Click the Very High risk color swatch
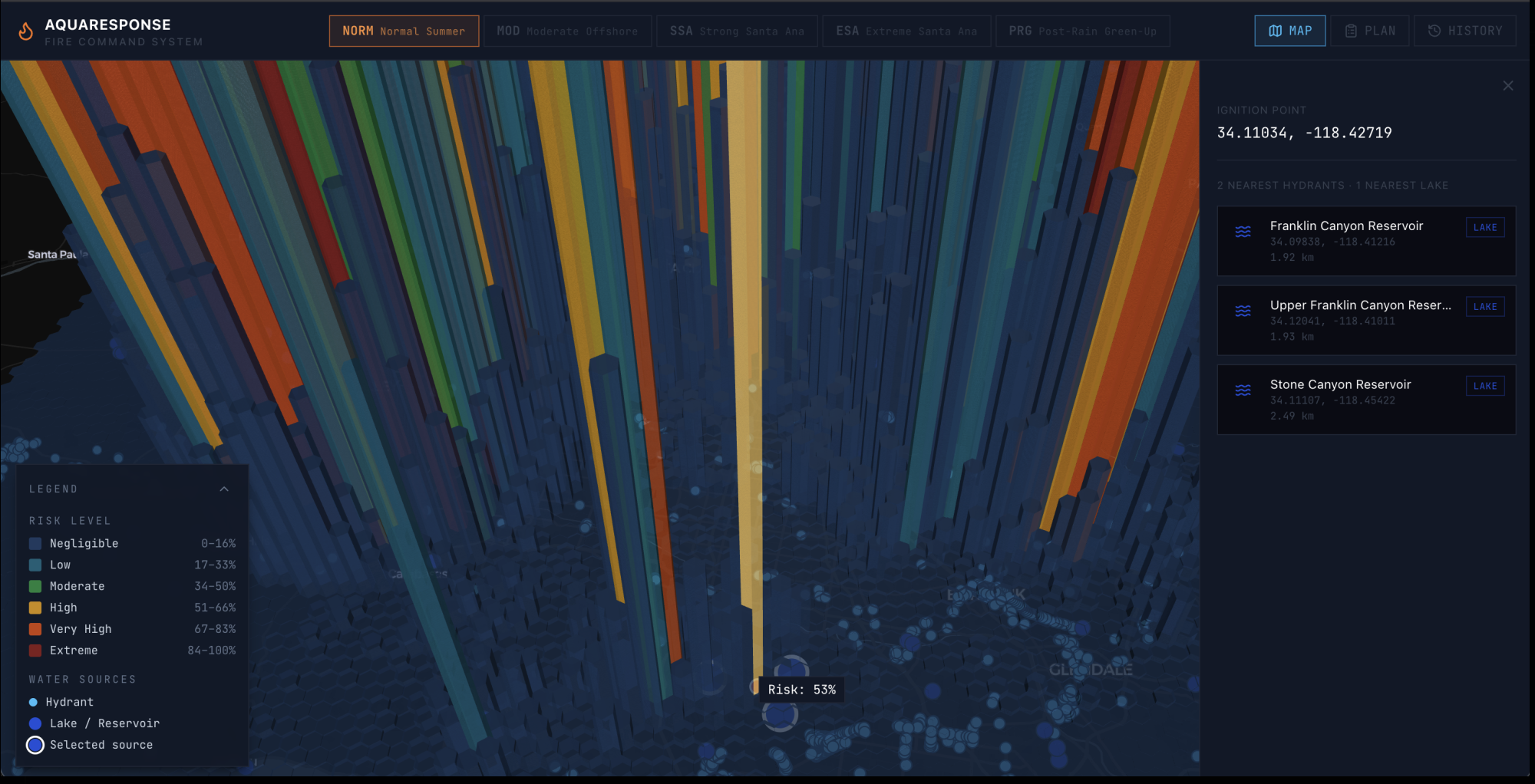The height and width of the screenshot is (784, 1535). 35,630
